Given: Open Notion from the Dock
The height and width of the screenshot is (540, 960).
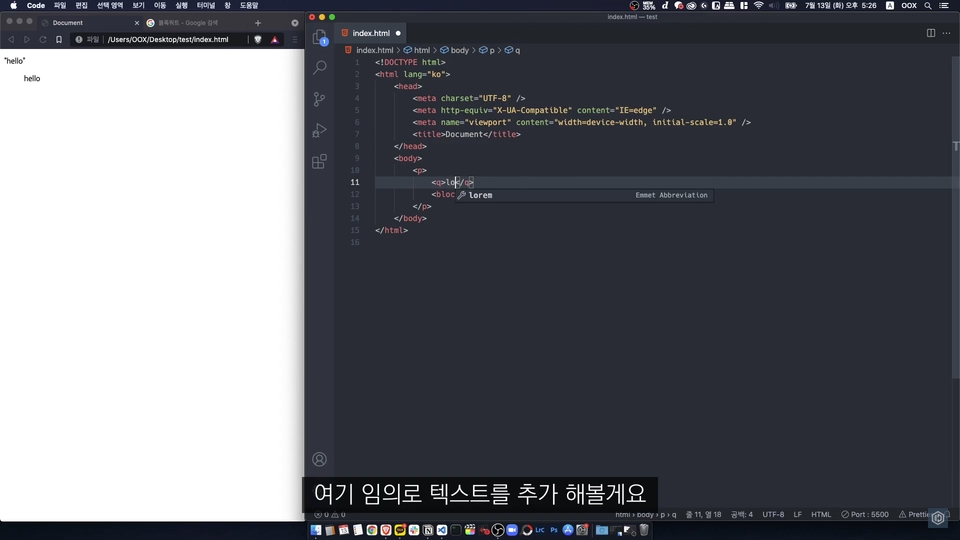Looking at the screenshot, I should pos(428,530).
